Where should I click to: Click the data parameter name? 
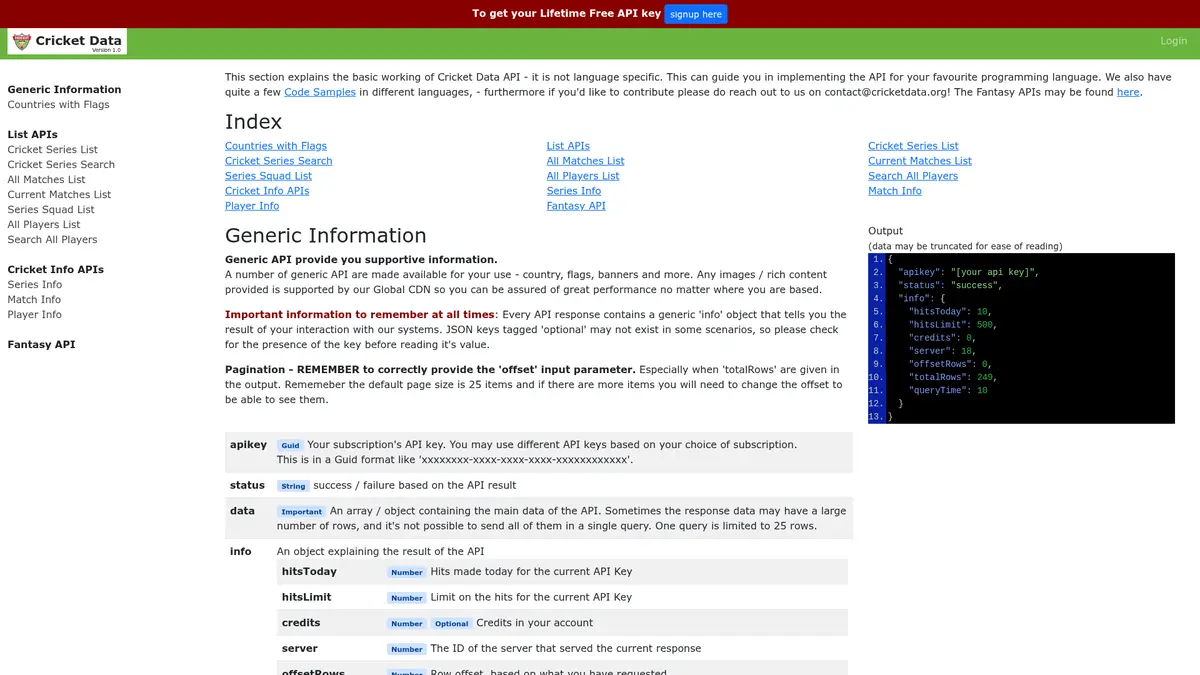[x=243, y=511]
